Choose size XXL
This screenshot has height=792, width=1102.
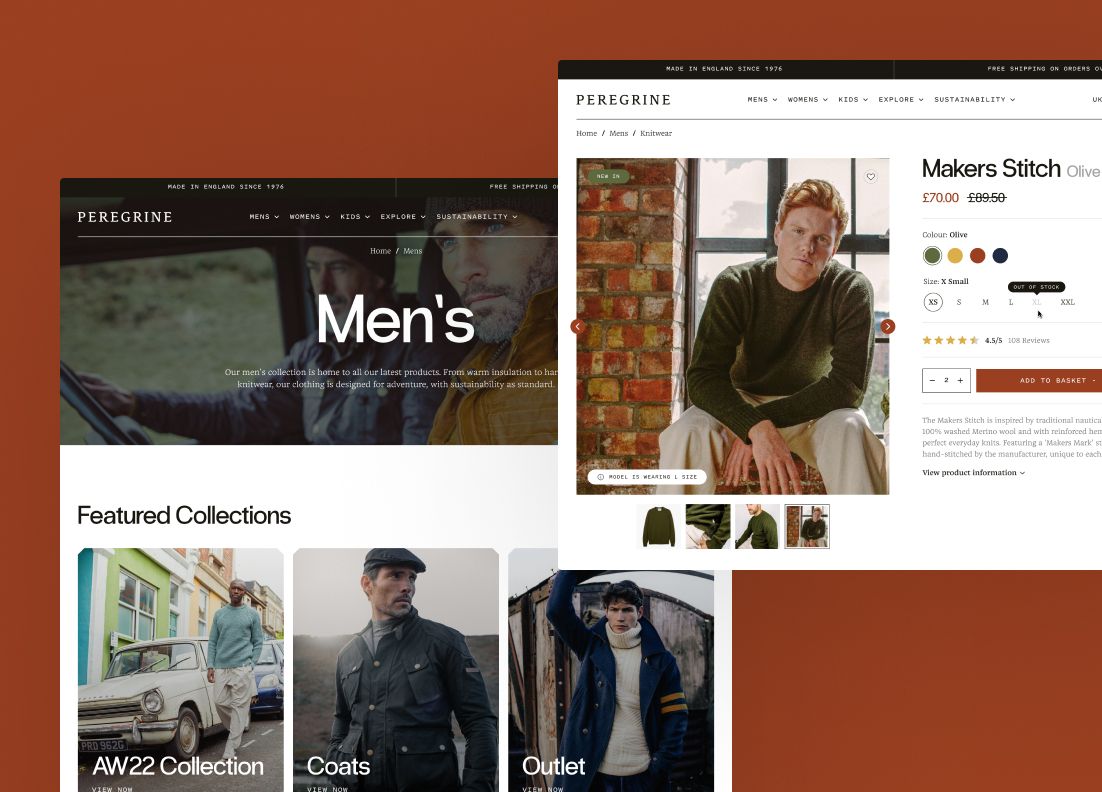[x=1068, y=302]
